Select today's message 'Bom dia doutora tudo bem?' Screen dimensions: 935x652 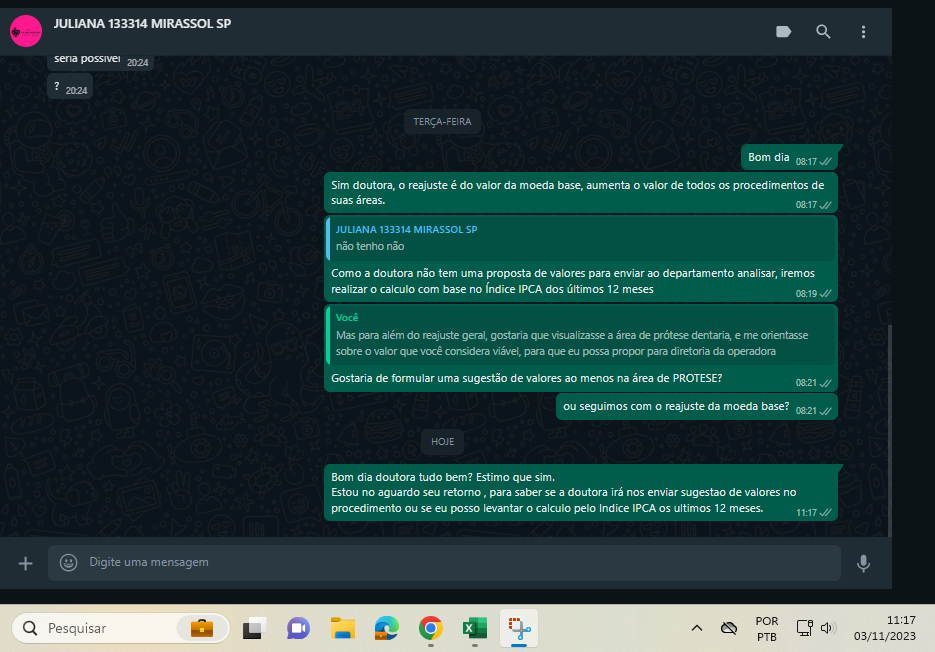[x=581, y=493]
